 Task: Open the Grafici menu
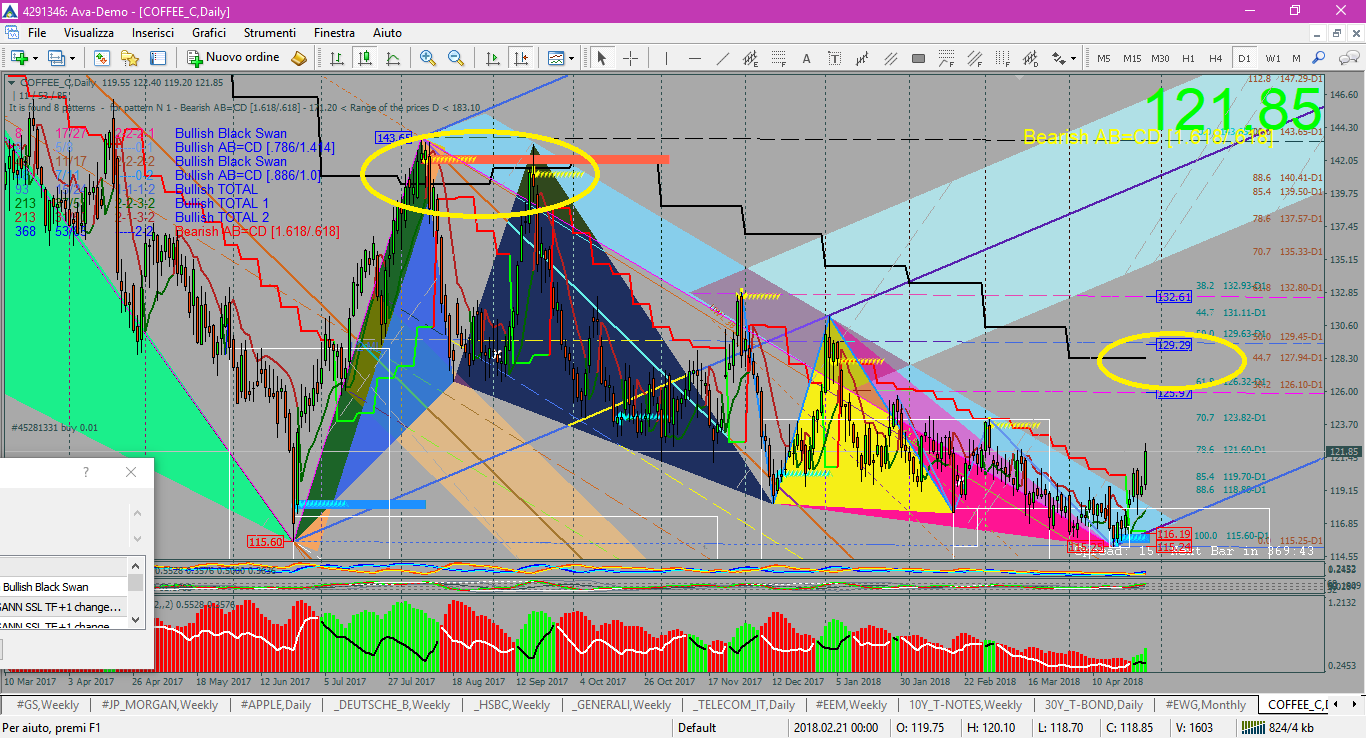point(209,33)
